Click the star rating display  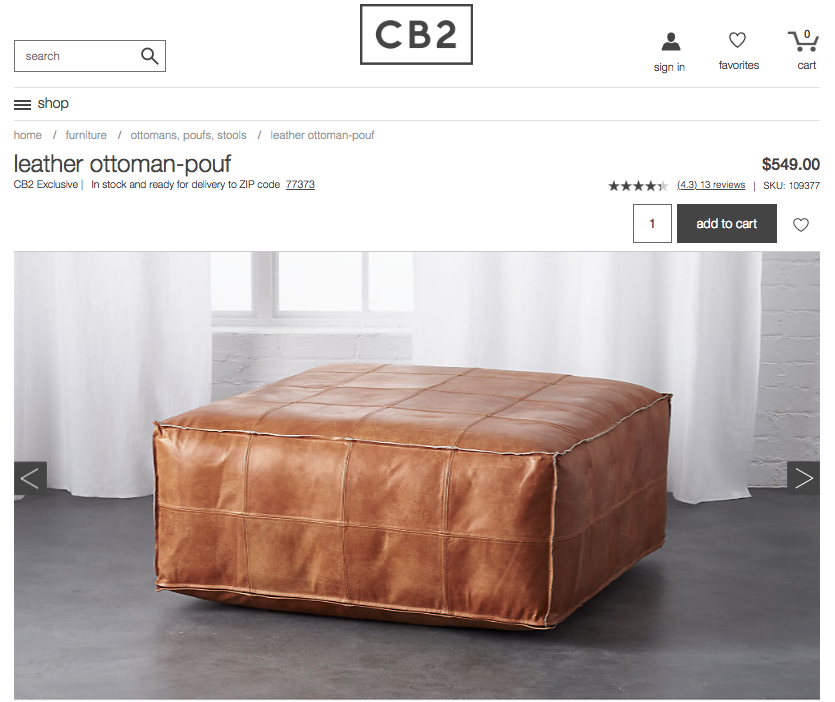[x=638, y=186]
